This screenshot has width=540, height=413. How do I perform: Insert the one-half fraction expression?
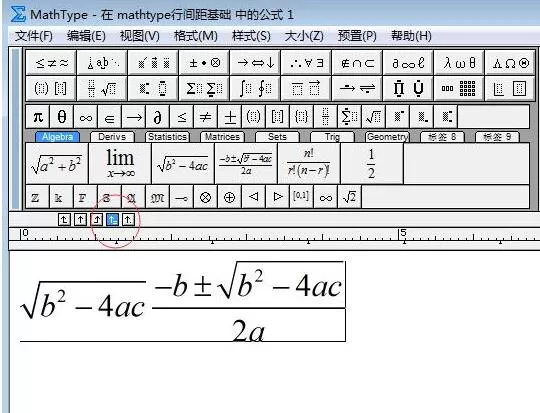(372, 164)
